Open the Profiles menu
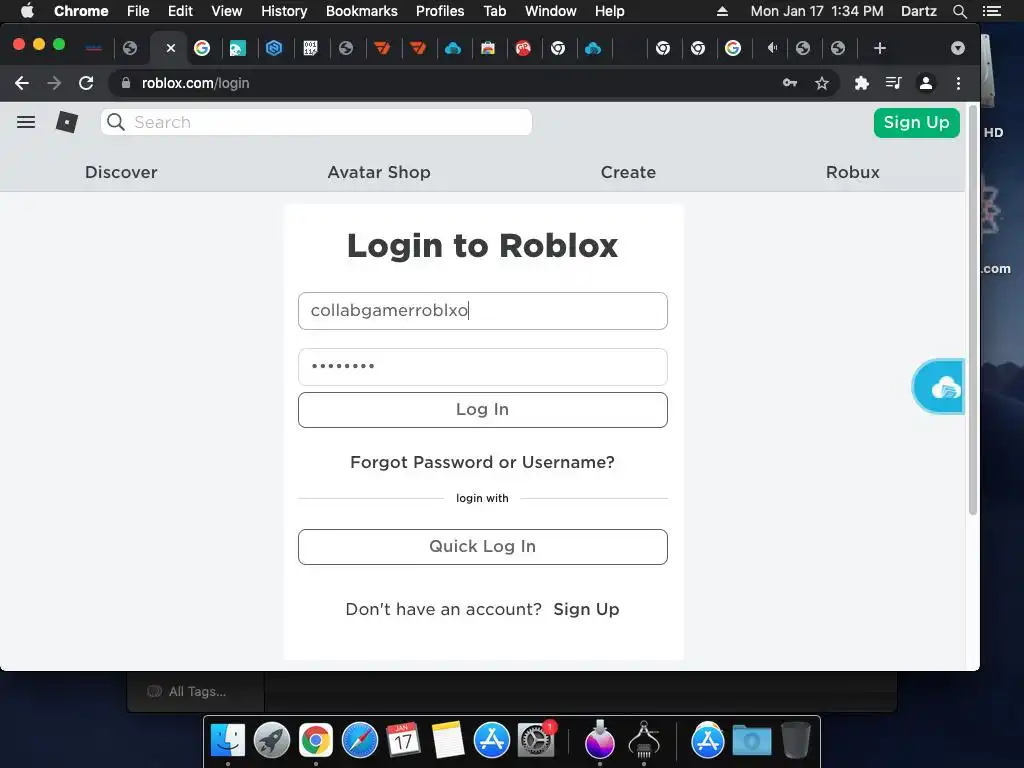Viewport: 1024px width, 768px height. click(440, 11)
